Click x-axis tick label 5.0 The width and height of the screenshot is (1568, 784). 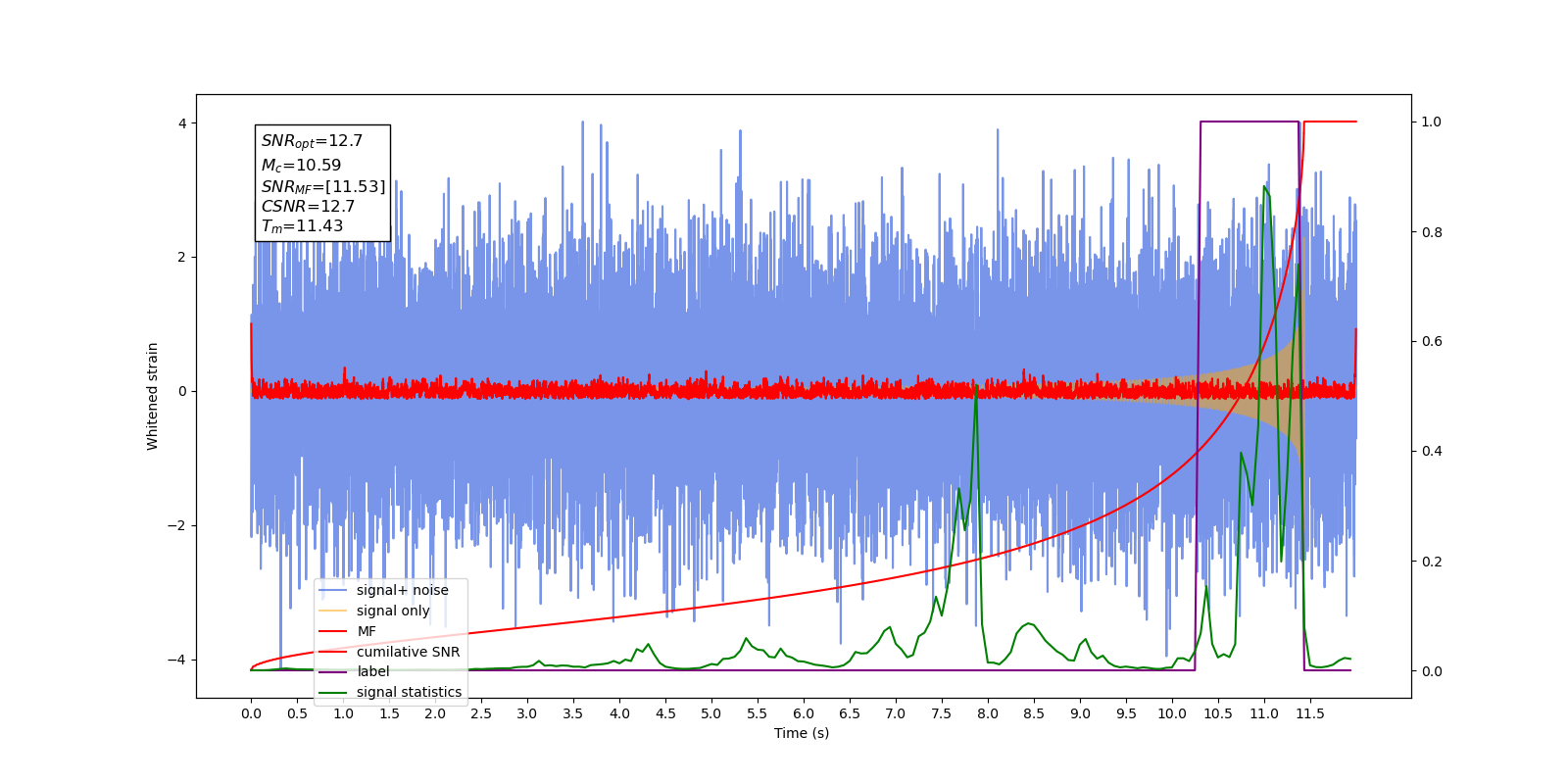711,713
